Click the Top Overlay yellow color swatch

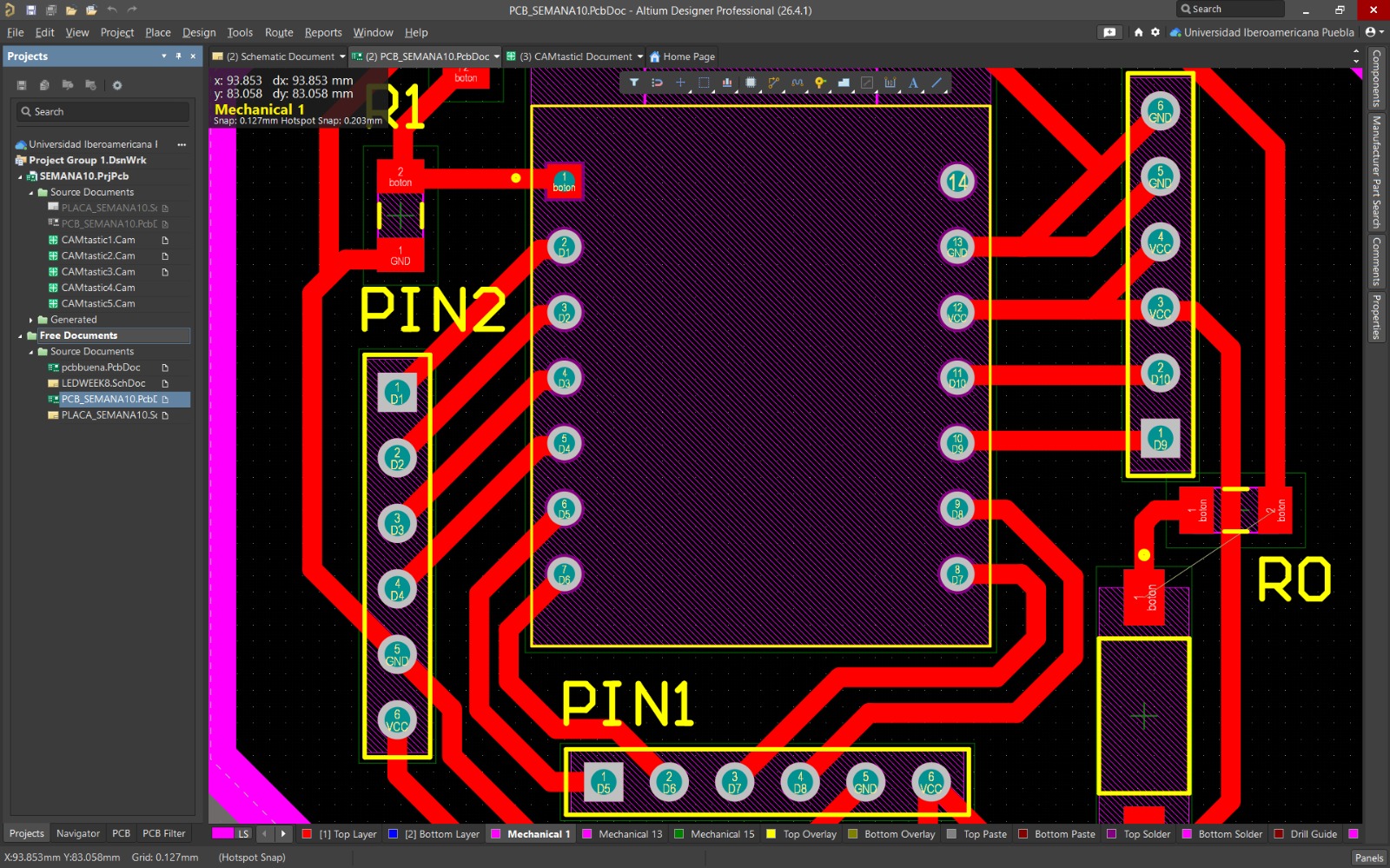tap(771, 834)
